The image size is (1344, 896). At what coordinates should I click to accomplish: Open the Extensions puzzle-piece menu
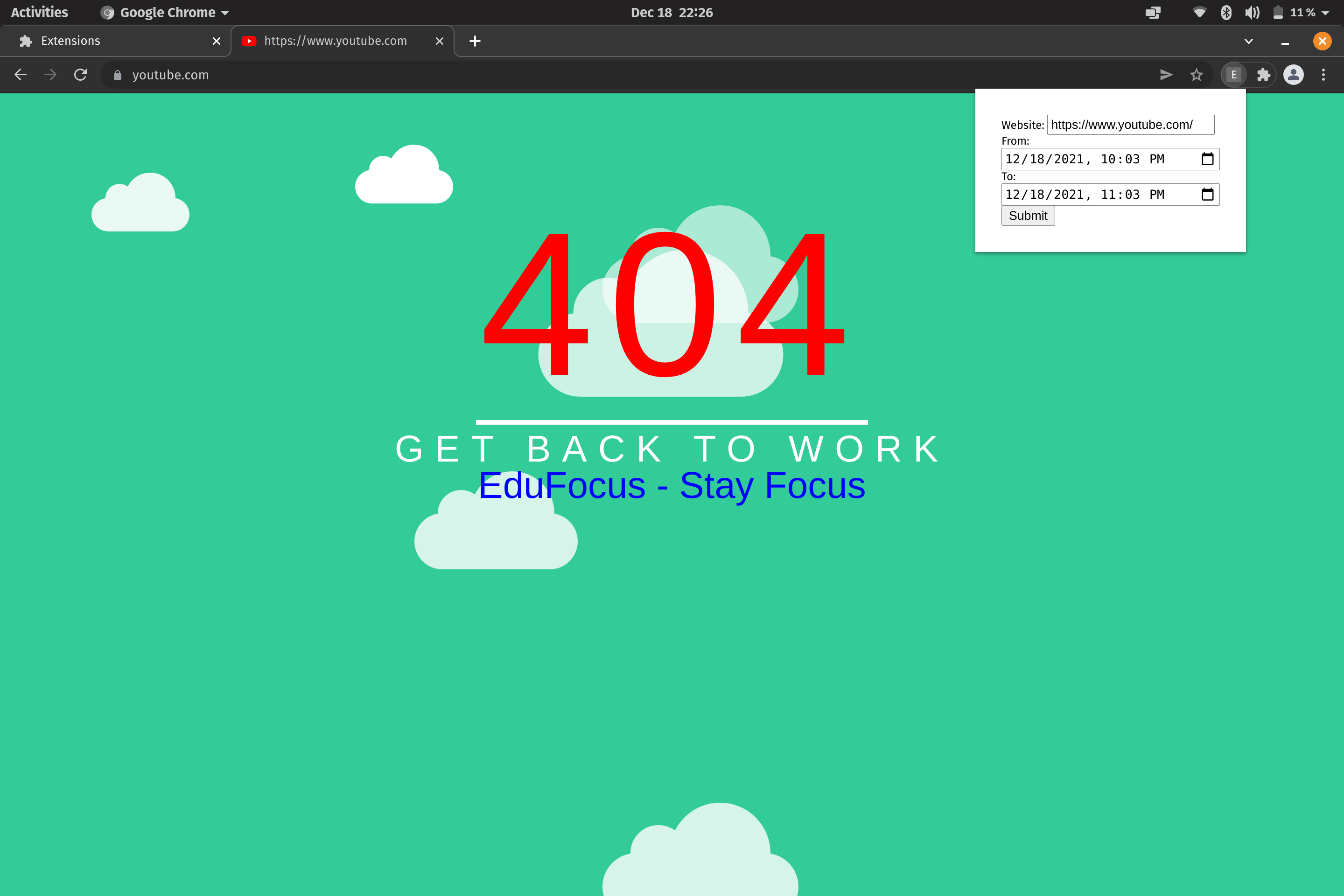click(x=1263, y=75)
